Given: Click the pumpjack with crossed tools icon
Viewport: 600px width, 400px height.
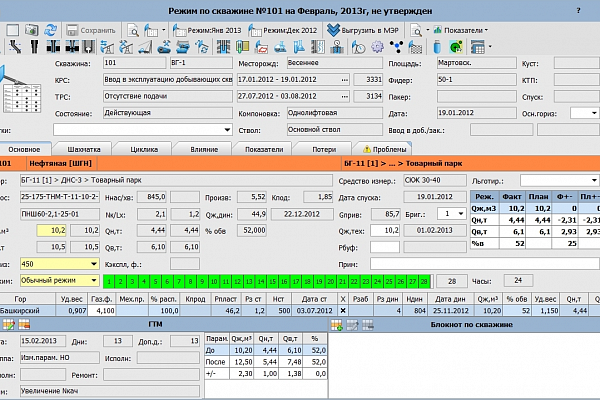Looking at the screenshot, I should (x=126, y=47).
